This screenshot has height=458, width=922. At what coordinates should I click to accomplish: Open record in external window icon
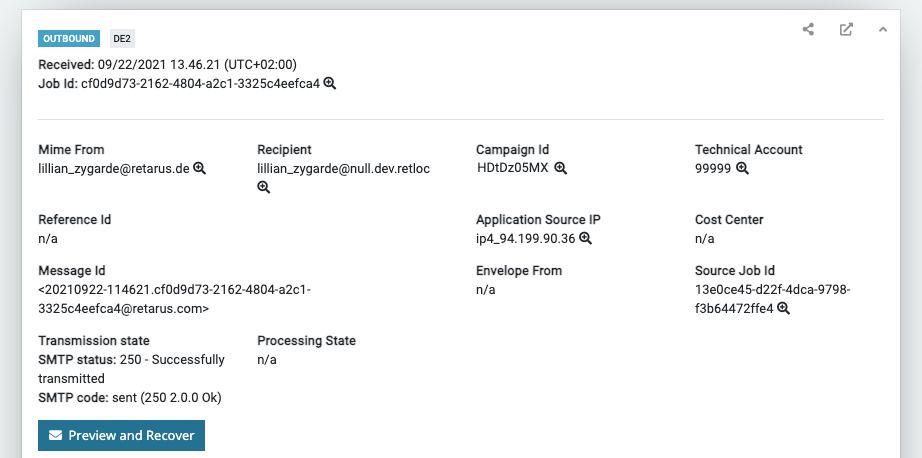[846, 29]
